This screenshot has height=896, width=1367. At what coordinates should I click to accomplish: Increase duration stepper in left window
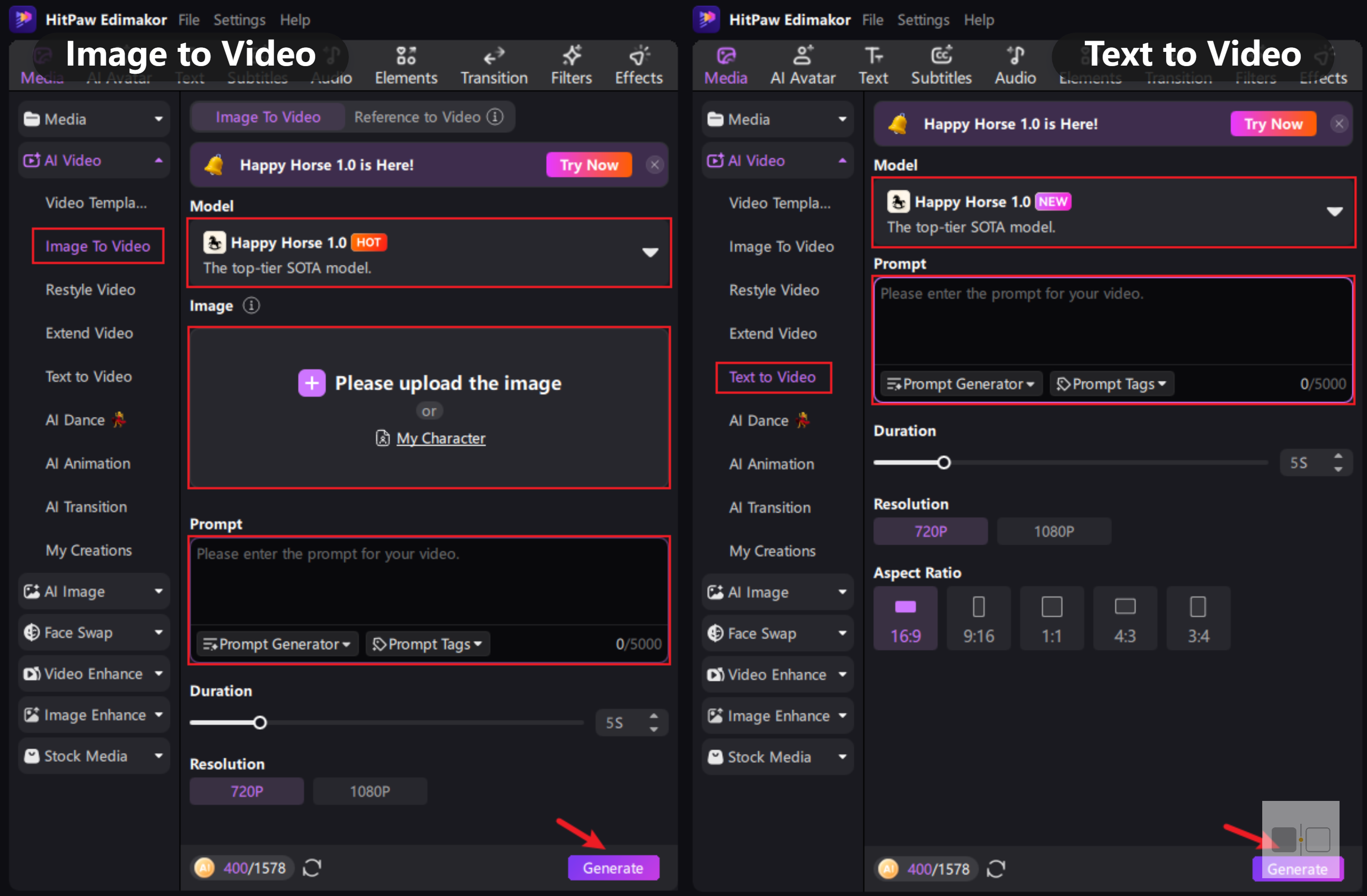tap(653, 717)
